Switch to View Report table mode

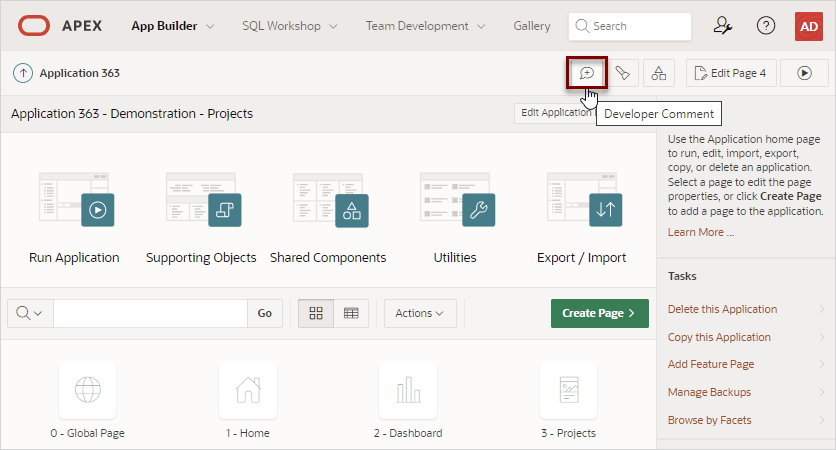(x=351, y=313)
